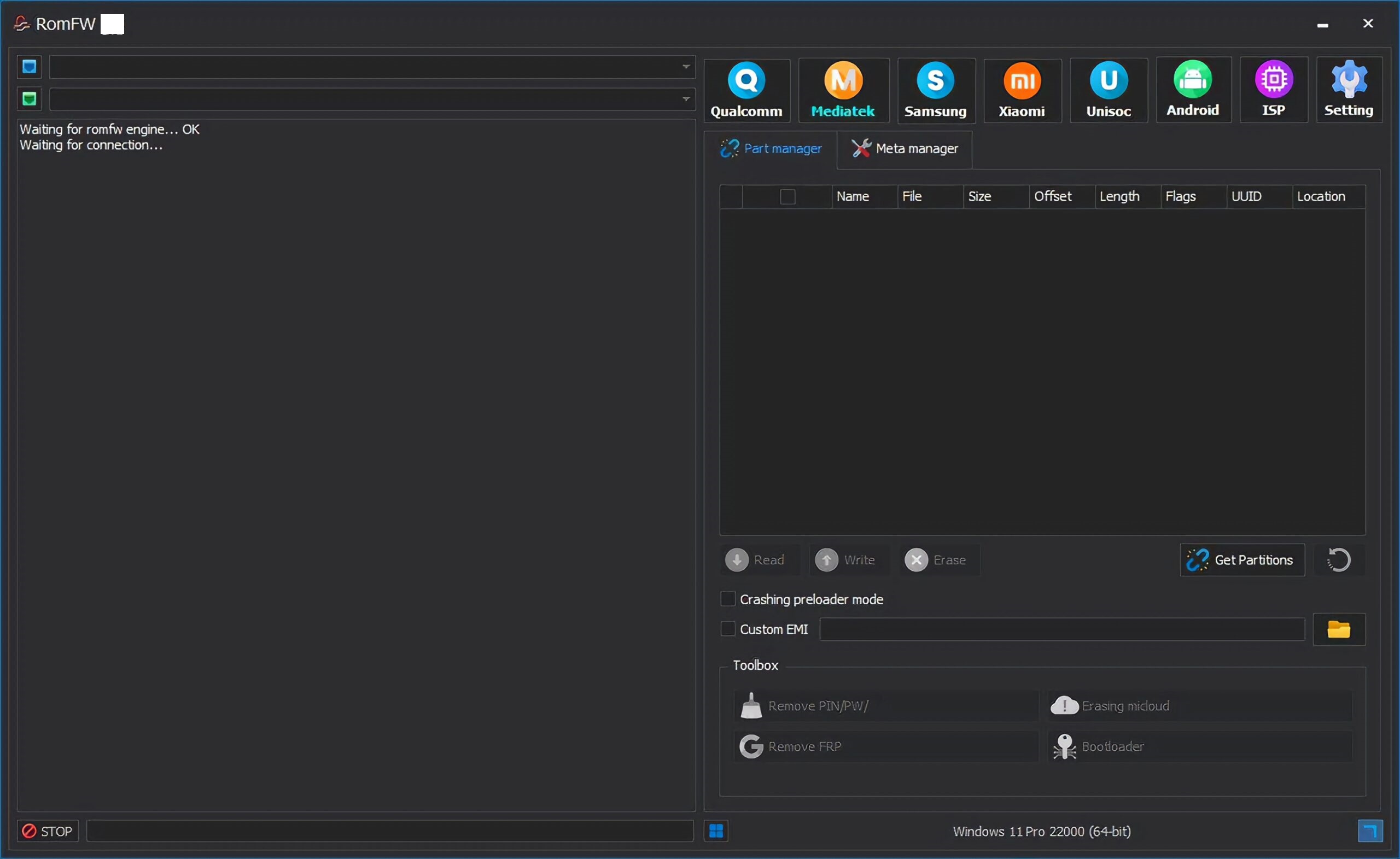This screenshot has height=859, width=1400.
Task: Close the RomFW window
Action: click(x=1368, y=24)
